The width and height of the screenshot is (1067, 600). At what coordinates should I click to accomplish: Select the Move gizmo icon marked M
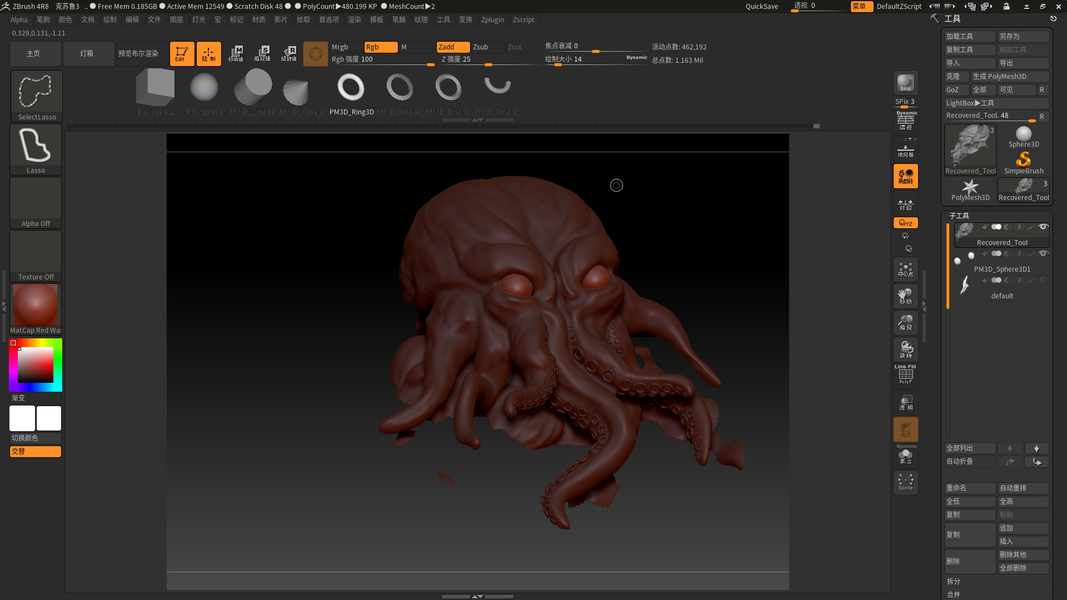(236, 54)
